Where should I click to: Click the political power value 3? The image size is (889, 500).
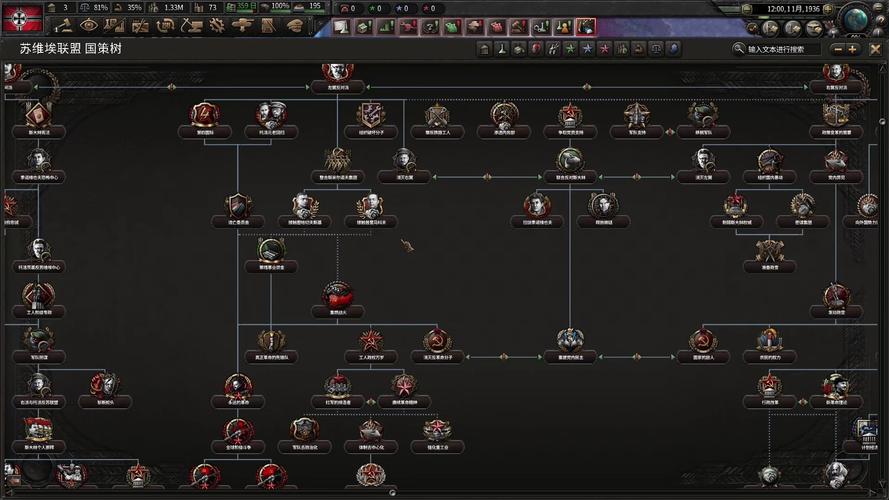pyautogui.click(x=60, y=7)
